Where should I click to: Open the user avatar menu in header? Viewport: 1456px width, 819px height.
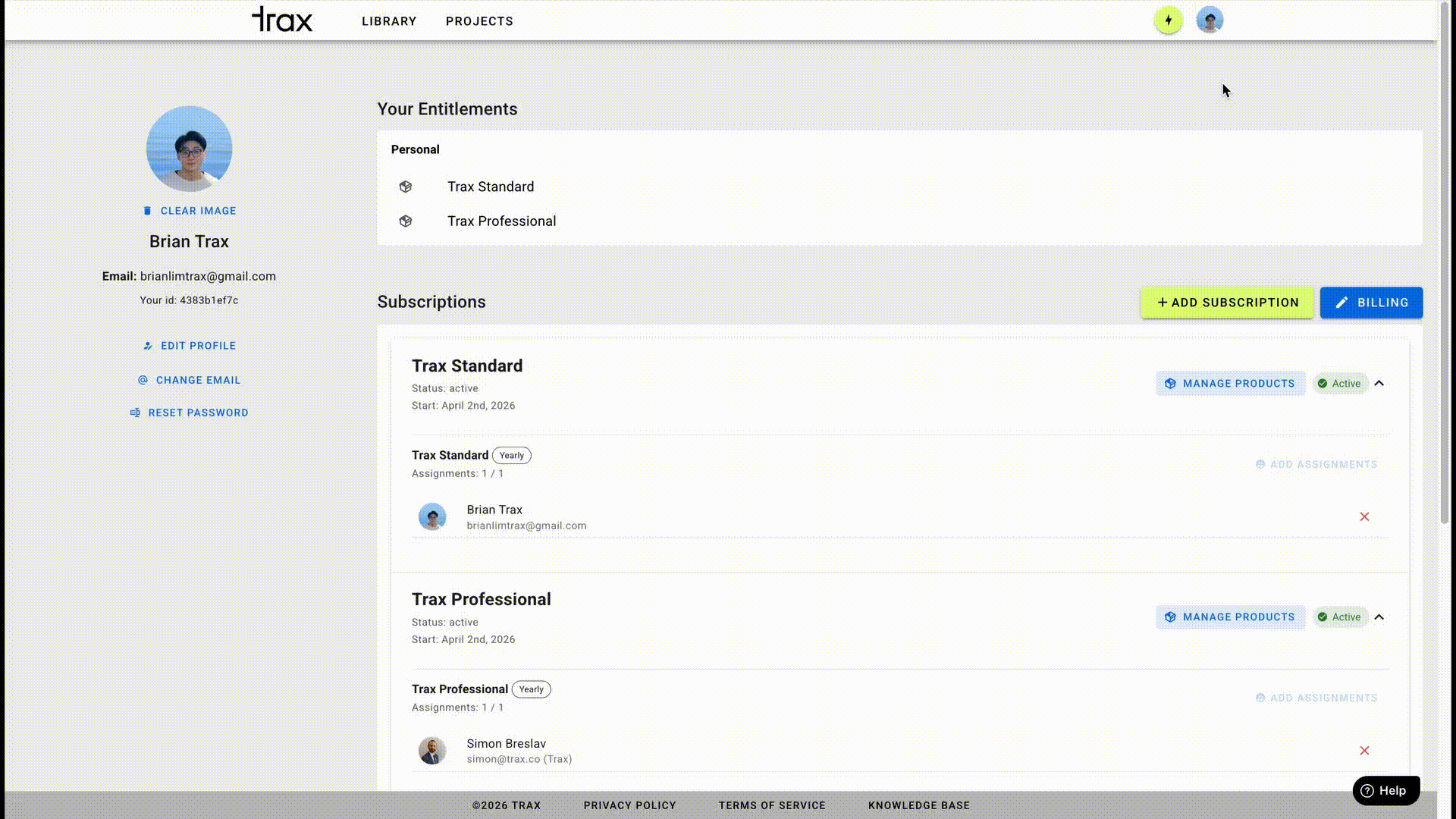tap(1210, 20)
